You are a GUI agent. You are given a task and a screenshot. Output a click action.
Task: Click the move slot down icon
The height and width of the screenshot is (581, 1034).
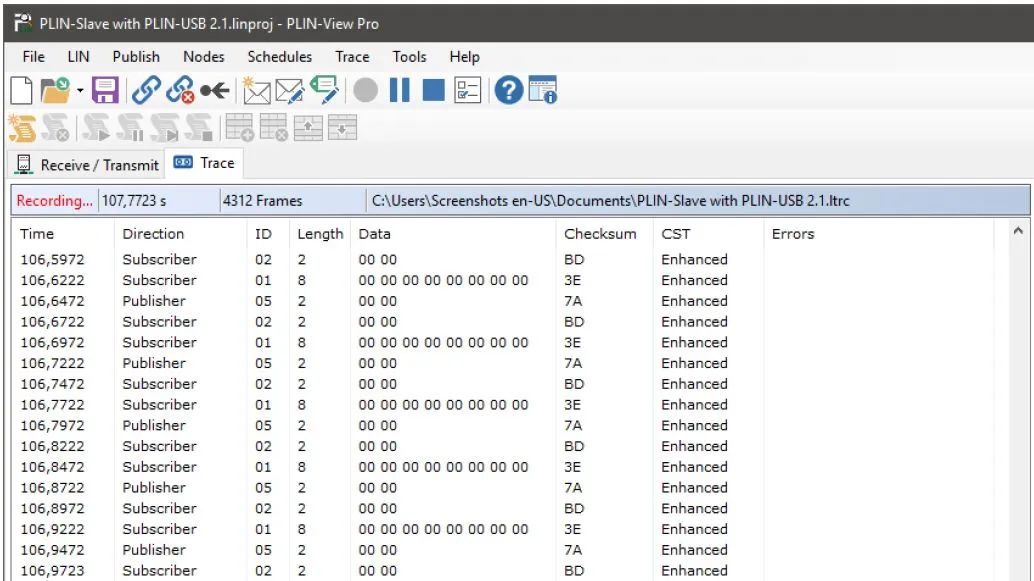342,128
